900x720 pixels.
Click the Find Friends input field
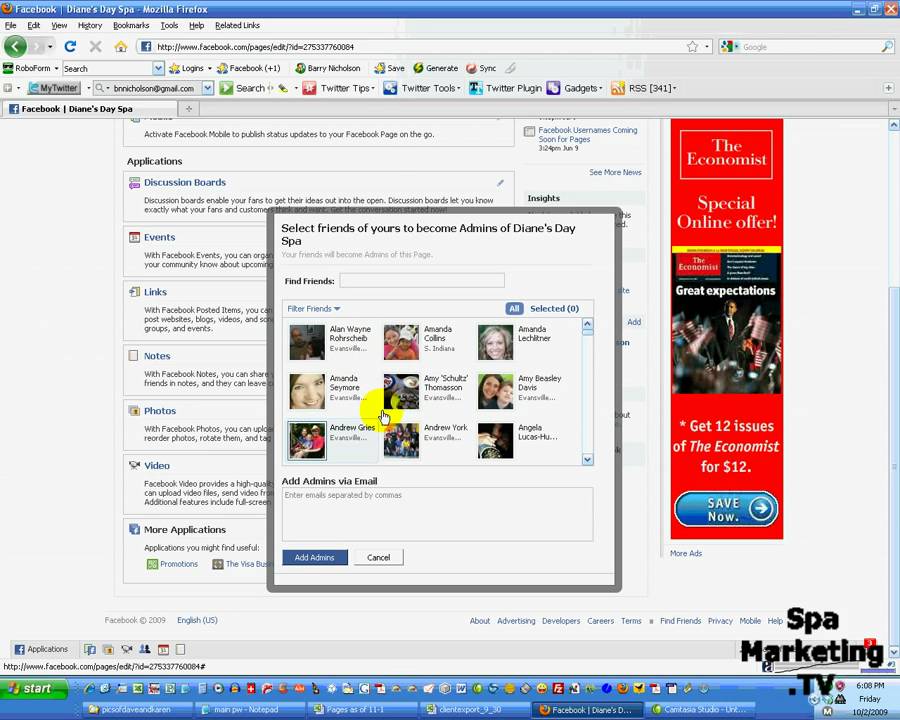tap(422, 280)
